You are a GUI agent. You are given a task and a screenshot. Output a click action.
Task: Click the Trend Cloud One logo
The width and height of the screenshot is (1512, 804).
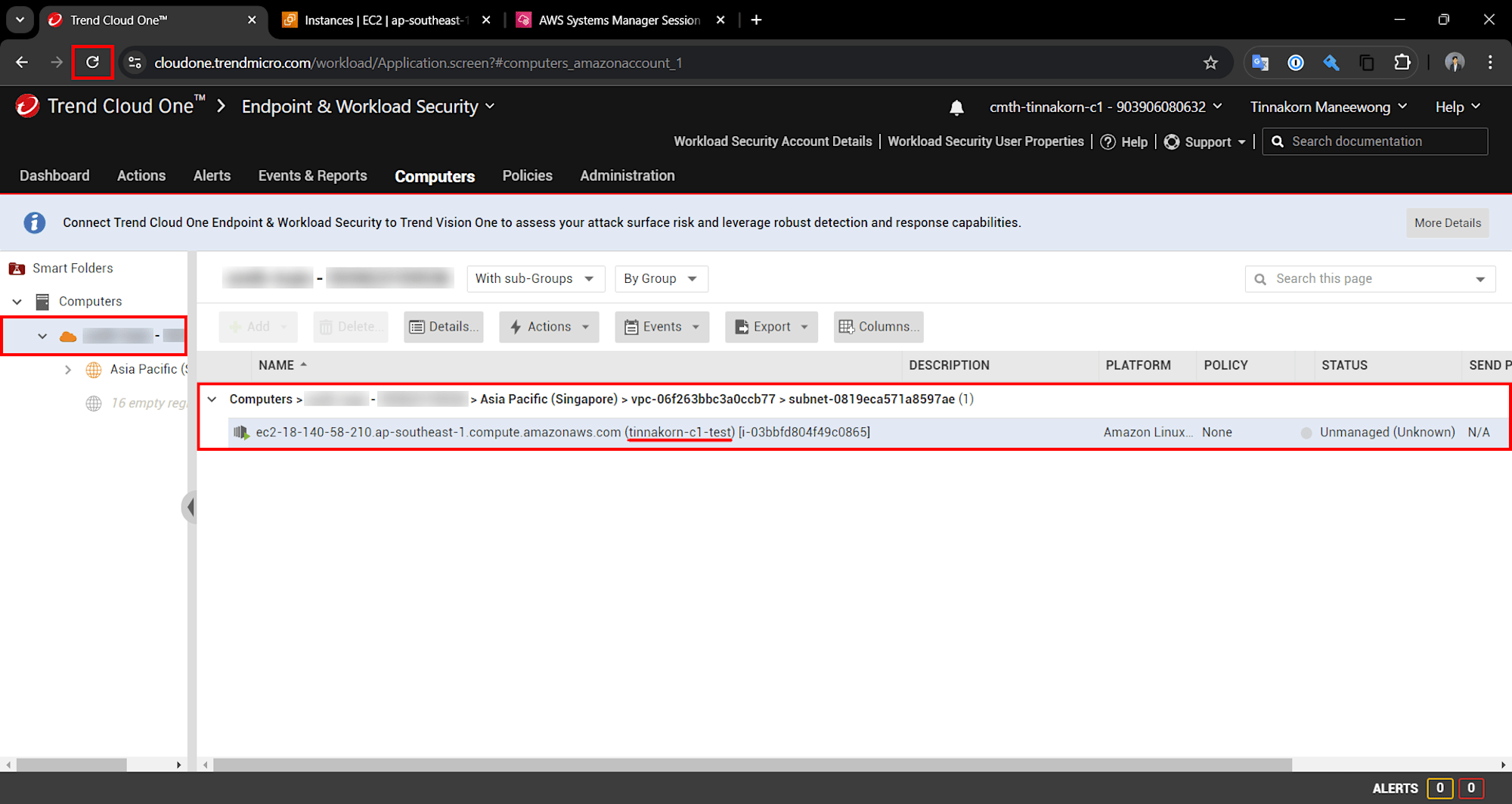point(27,106)
